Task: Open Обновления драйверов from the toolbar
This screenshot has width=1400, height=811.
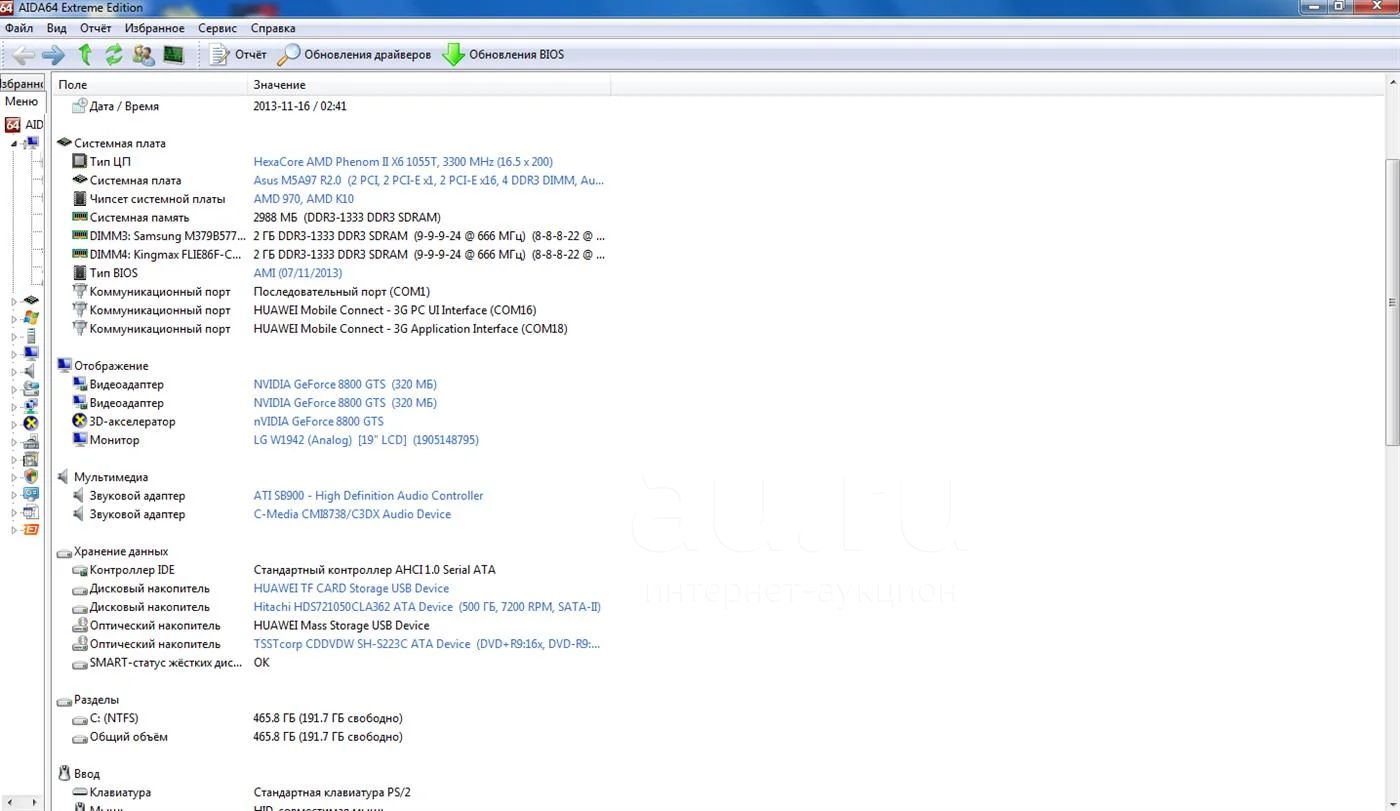Action: click(x=355, y=54)
